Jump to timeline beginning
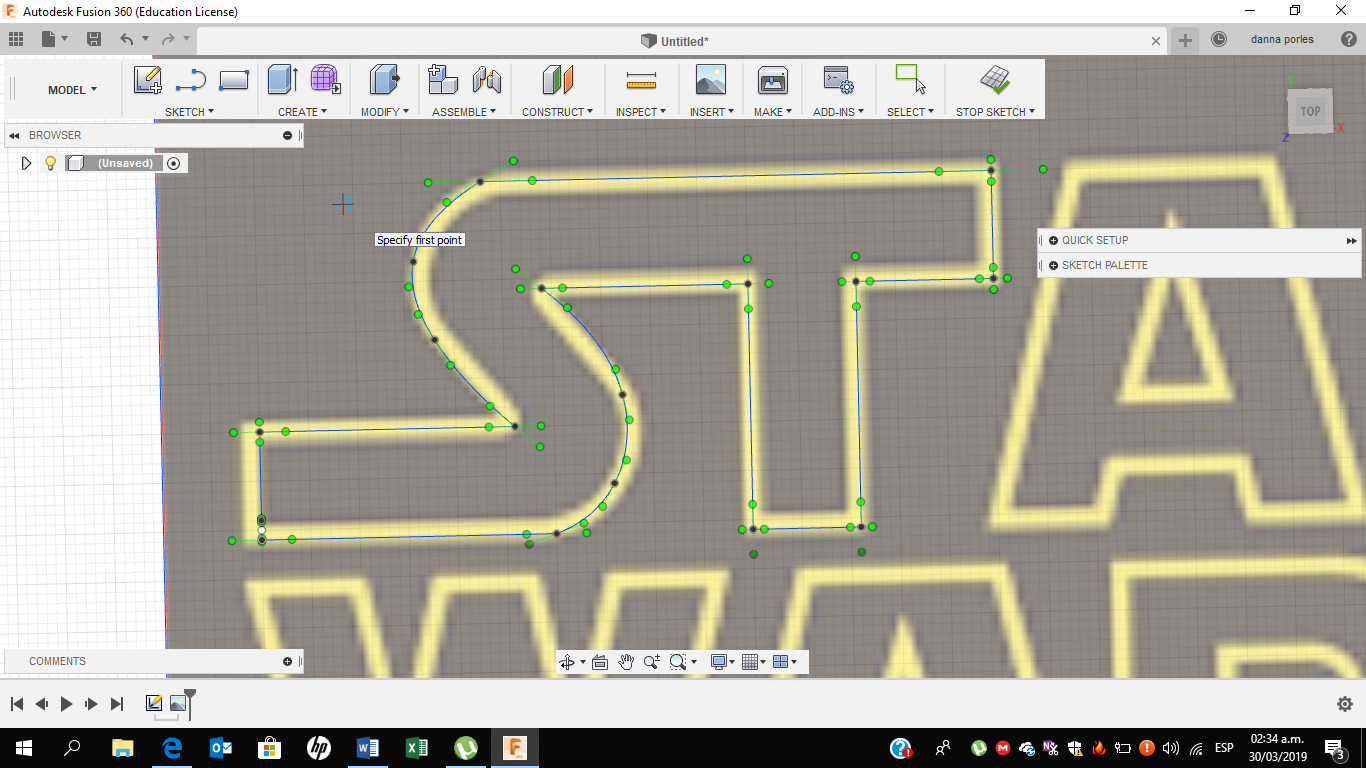1366x768 pixels. (x=16, y=704)
